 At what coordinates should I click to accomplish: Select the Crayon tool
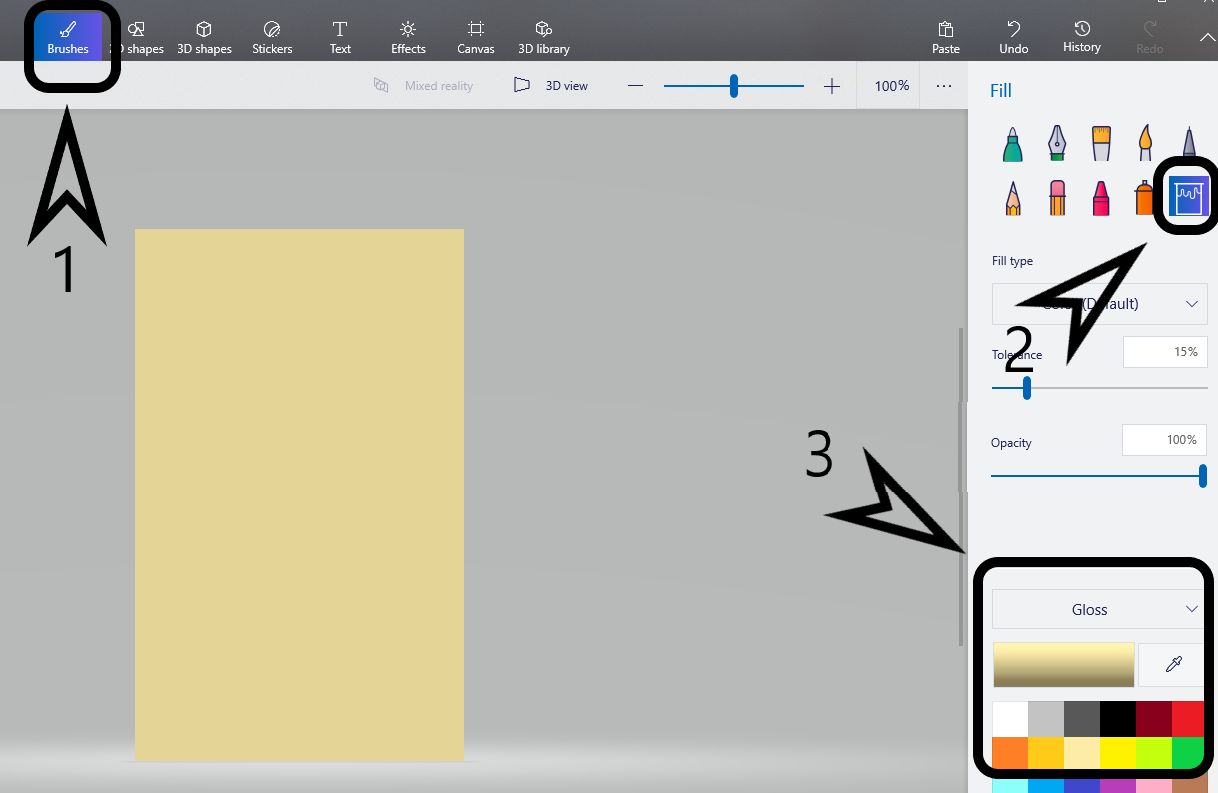pos(1101,197)
